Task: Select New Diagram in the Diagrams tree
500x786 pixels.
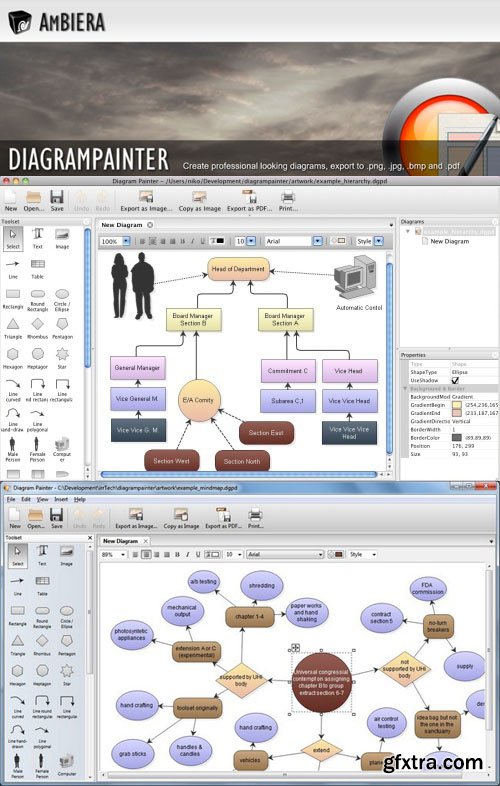Action: coord(449,241)
